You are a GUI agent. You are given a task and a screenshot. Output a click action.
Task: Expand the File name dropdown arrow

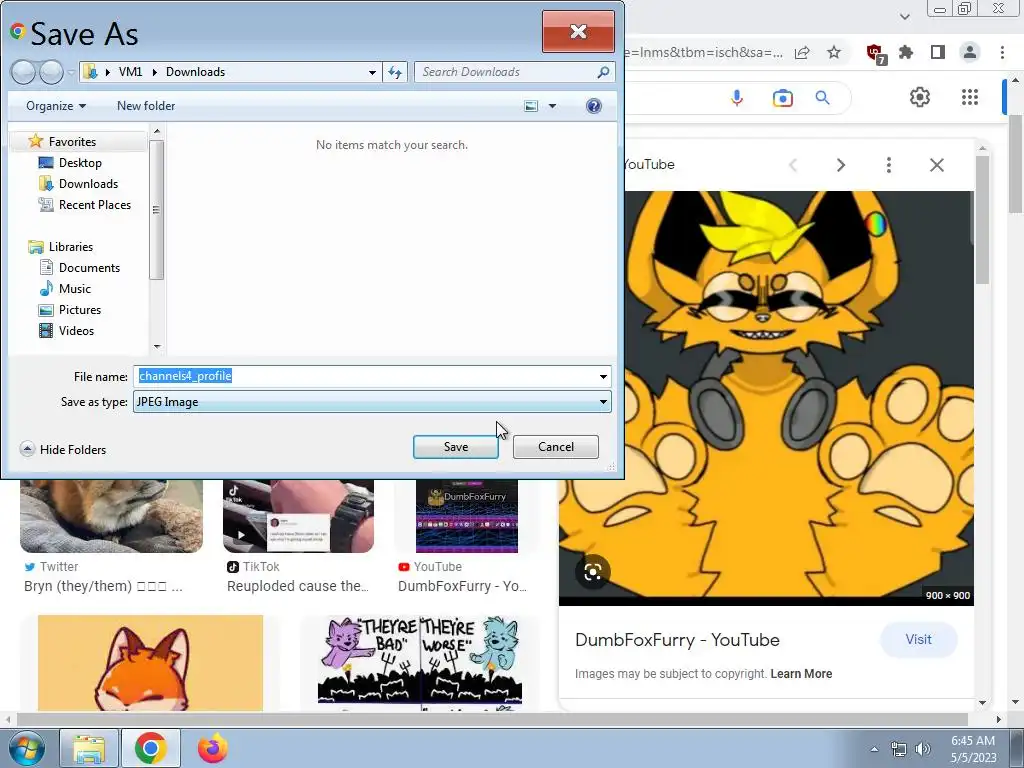(603, 376)
